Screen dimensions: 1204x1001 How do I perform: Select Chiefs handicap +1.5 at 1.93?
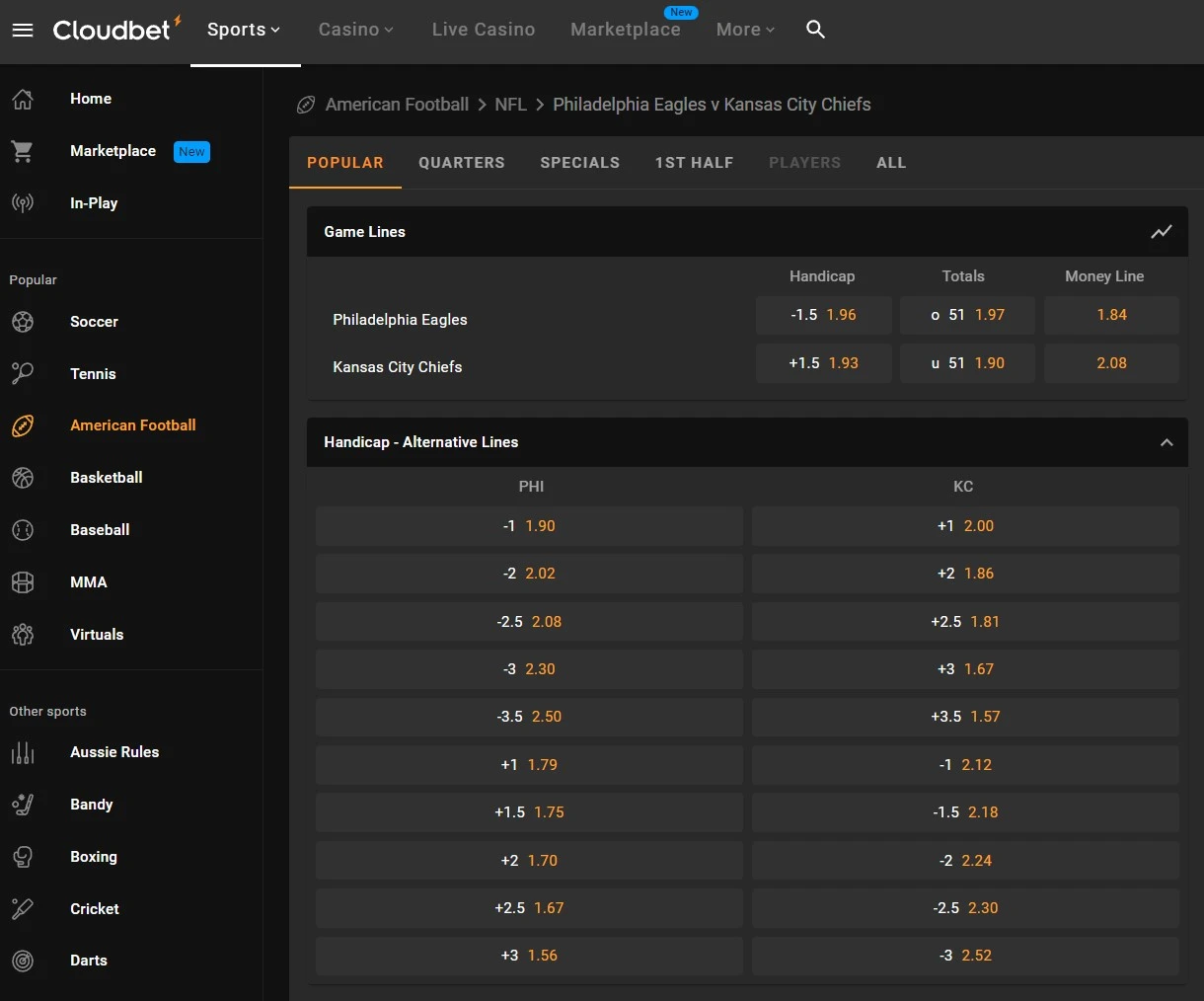point(824,363)
